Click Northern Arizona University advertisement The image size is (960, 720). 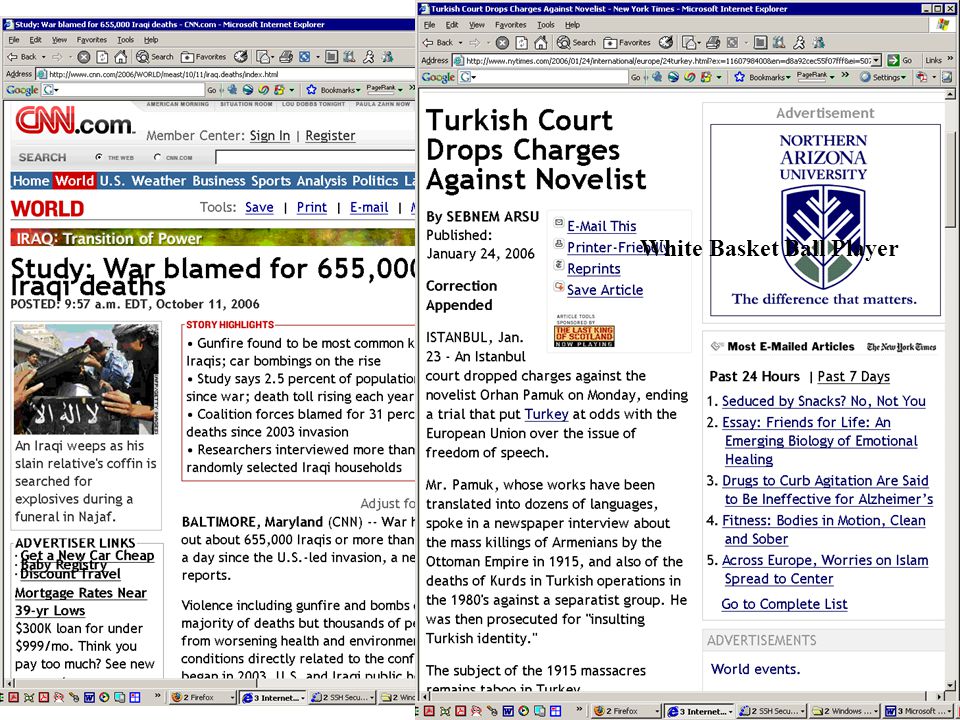tap(825, 220)
